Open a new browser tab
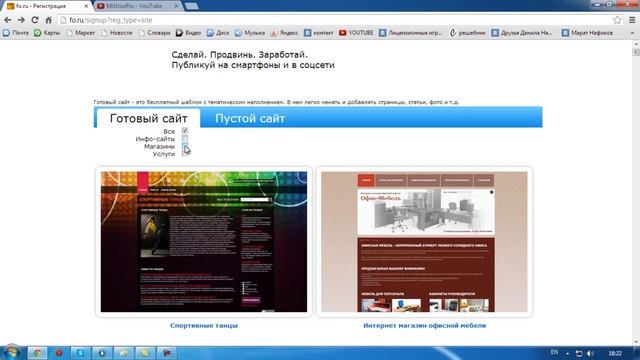Screen dimensions: 640x360 coord(191,6)
